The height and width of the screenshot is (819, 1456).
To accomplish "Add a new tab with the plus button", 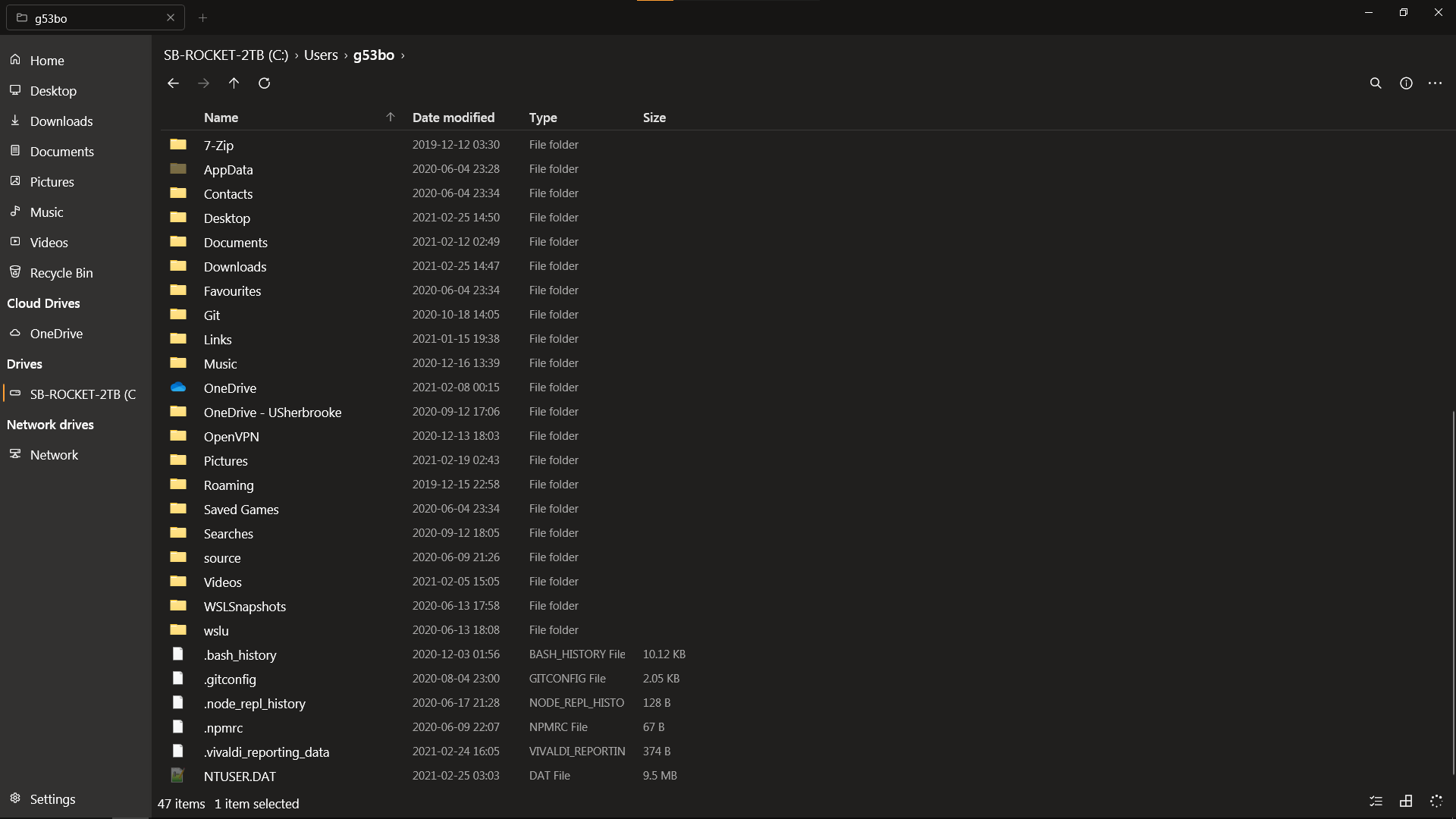I will [x=202, y=17].
